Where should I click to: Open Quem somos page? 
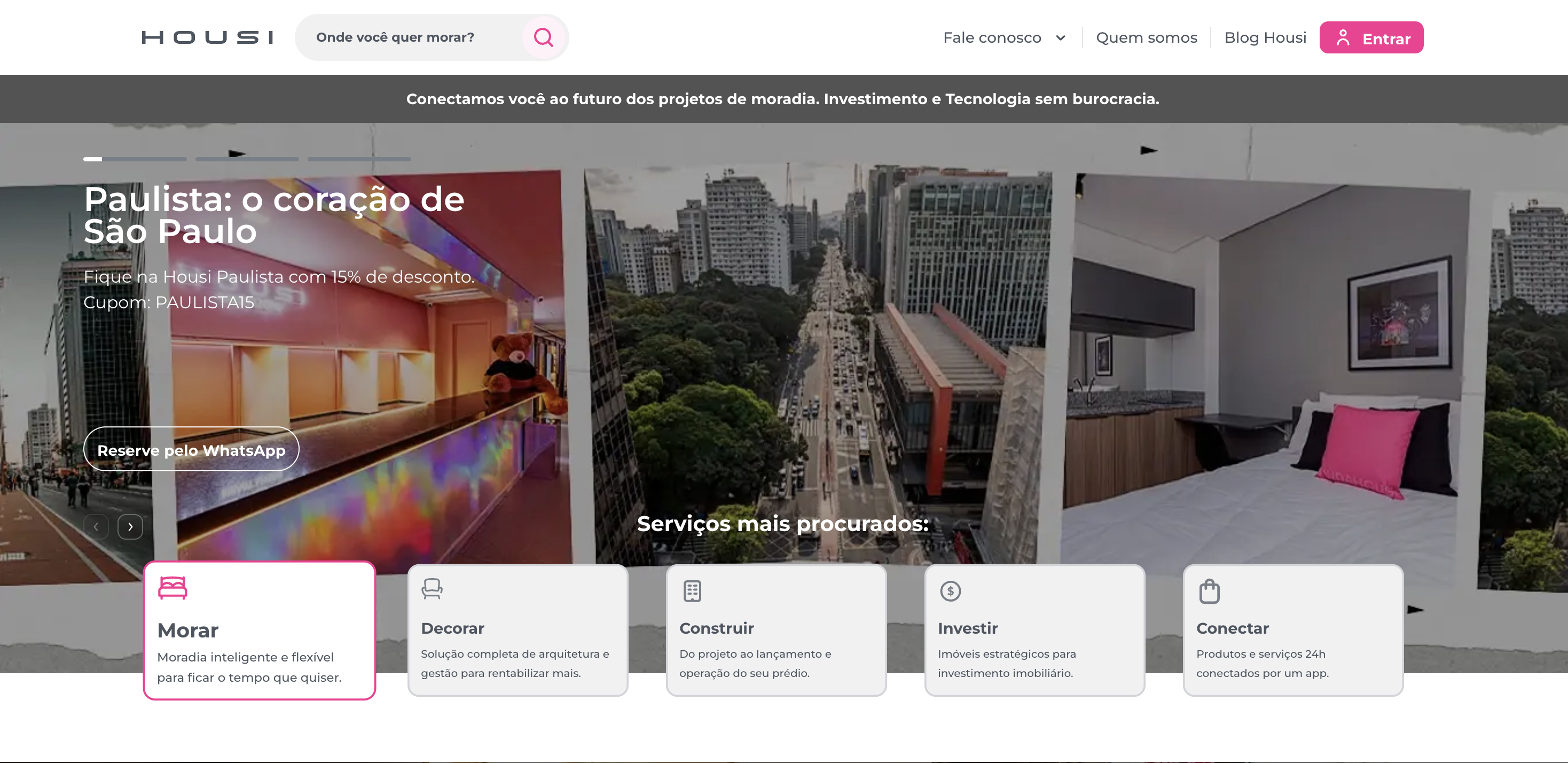click(1146, 38)
